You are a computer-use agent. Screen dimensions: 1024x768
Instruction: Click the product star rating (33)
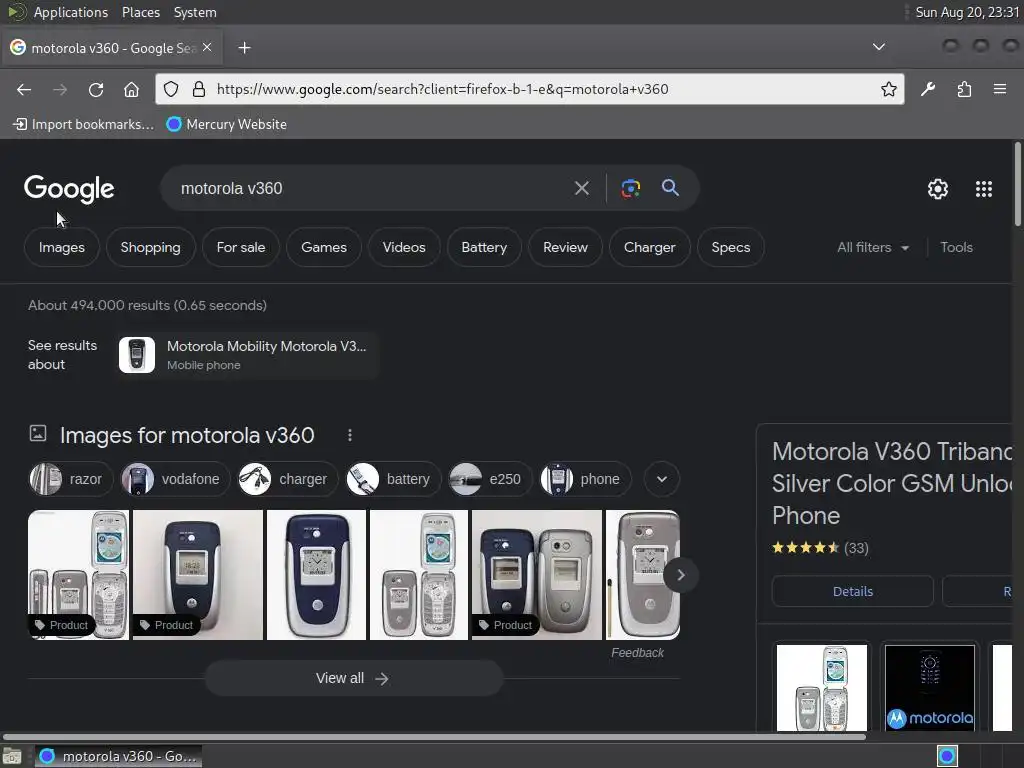pos(820,548)
